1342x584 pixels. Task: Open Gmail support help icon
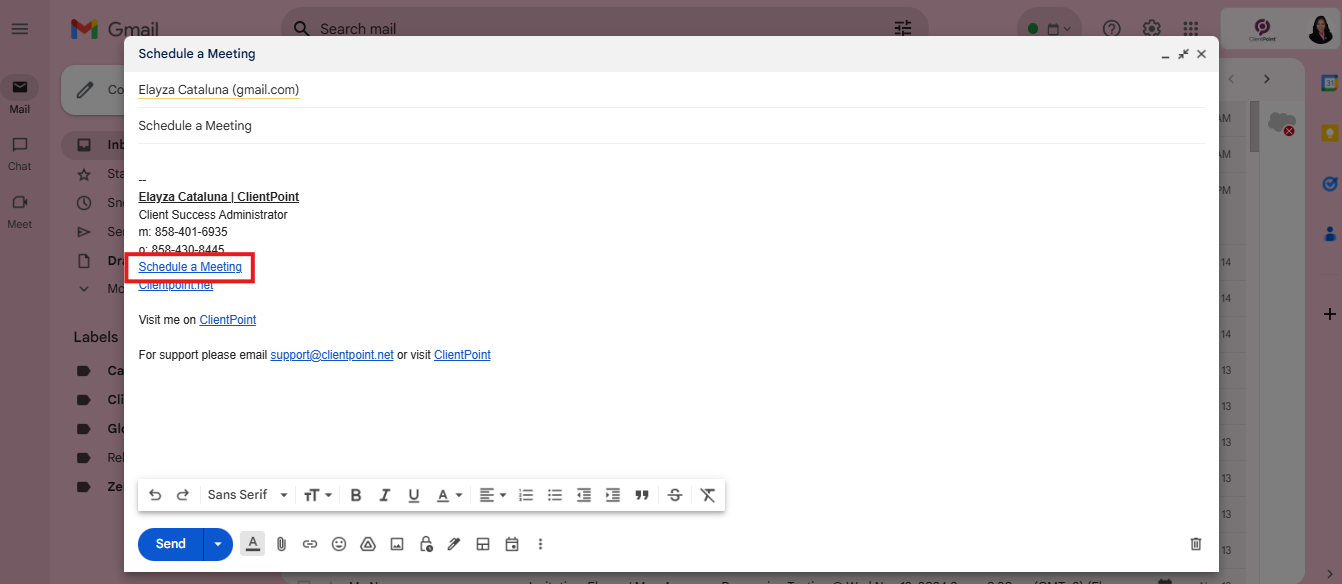[1112, 29]
